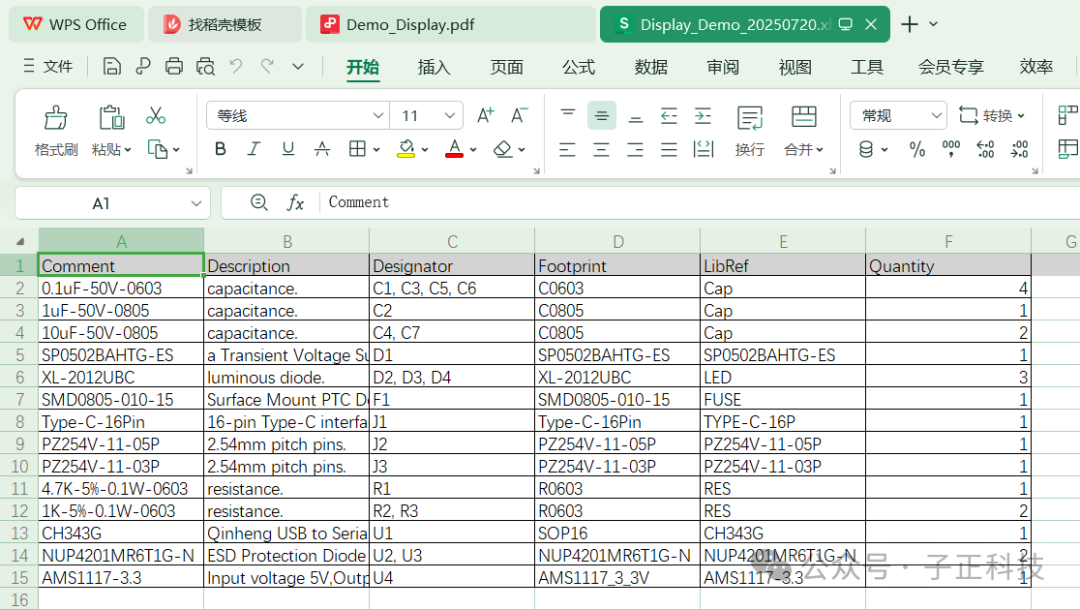The image size is (1080, 610).
Task: Open the File menu
Action: 48,66
